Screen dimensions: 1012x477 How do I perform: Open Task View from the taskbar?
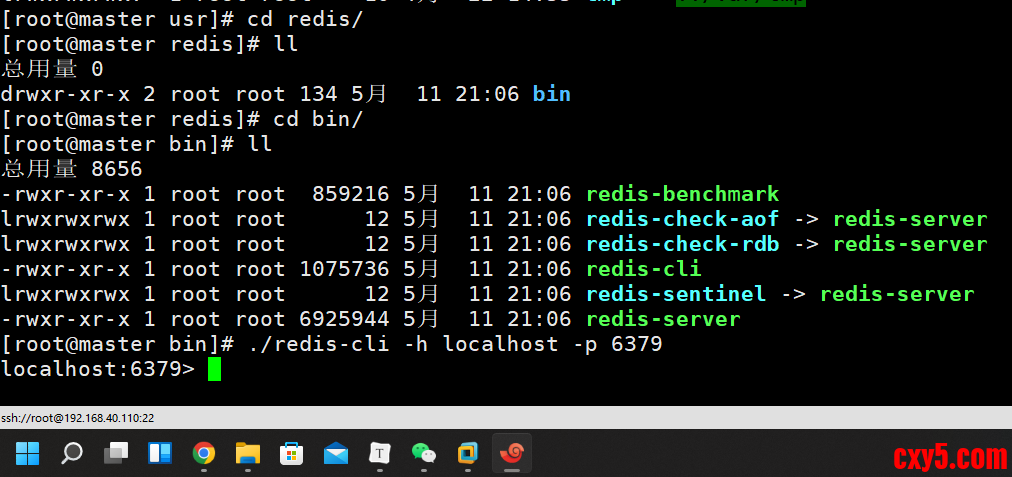tap(116, 454)
